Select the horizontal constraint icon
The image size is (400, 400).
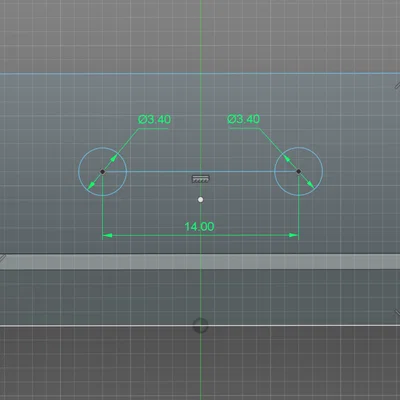[x=200, y=179]
